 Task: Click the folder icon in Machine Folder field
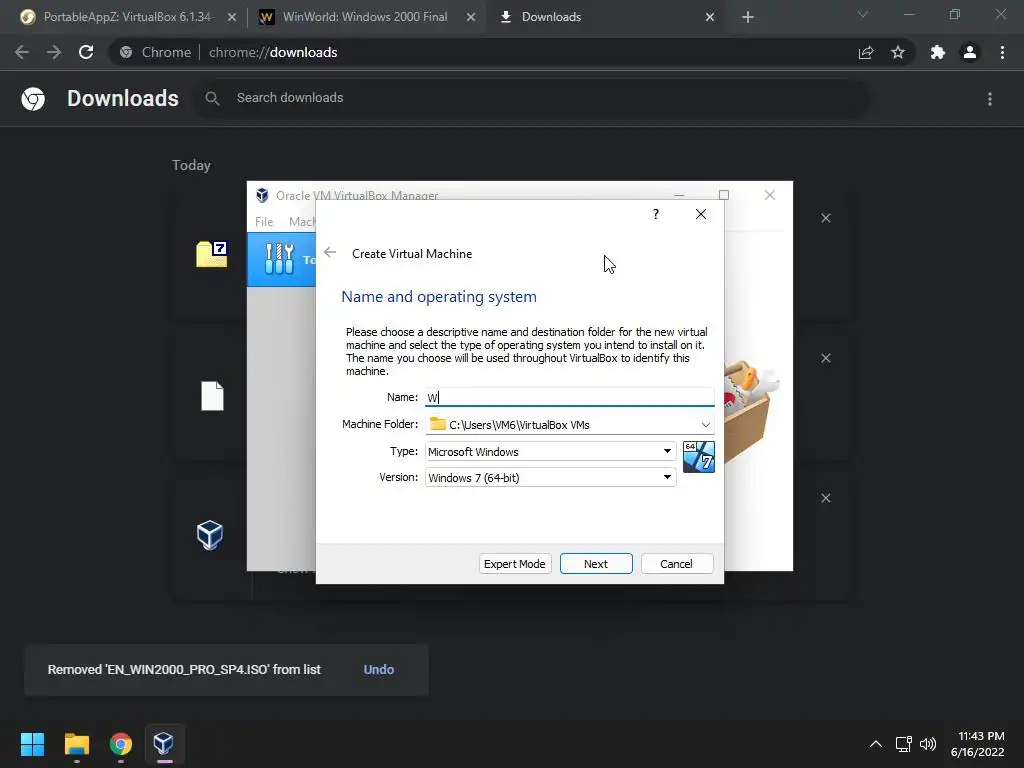(438, 424)
